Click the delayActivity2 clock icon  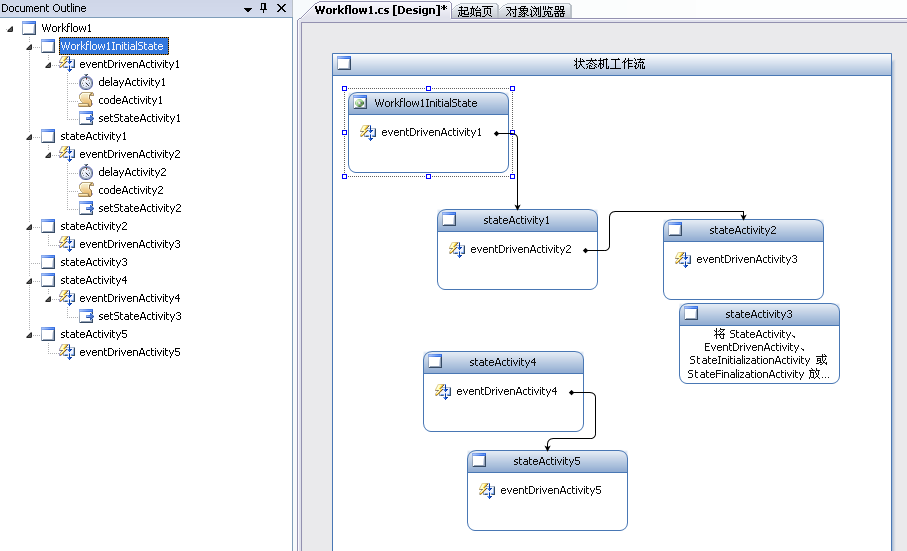pos(86,172)
